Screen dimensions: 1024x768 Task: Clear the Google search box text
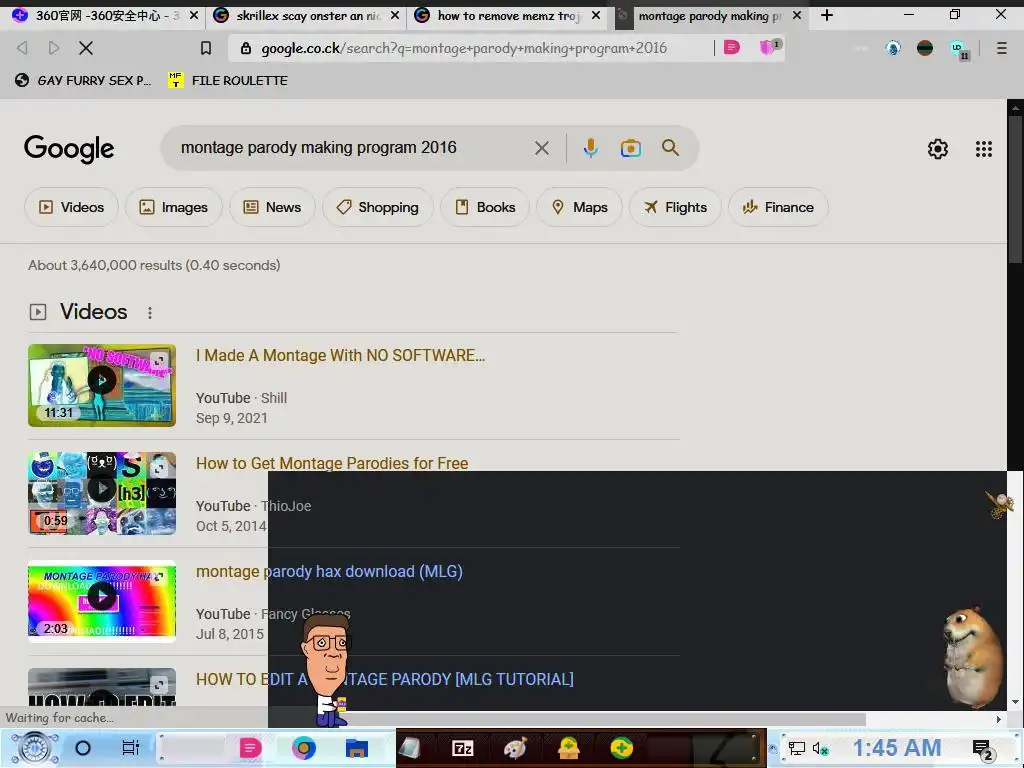point(541,148)
